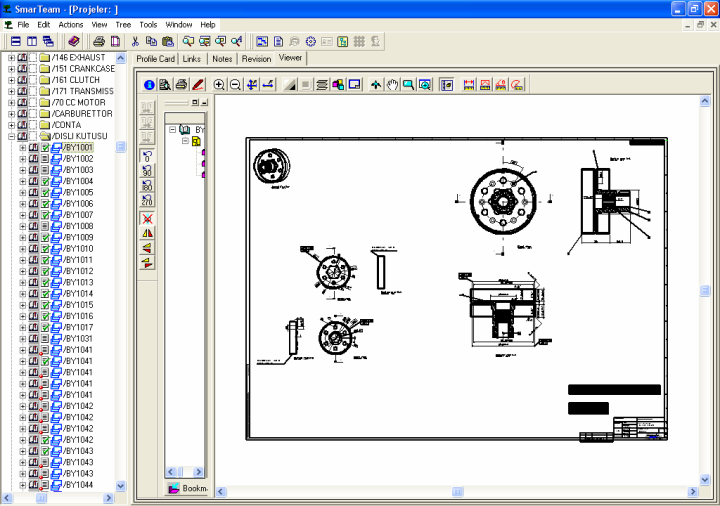The width and height of the screenshot is (720, 506).
Task: Expand the /BY1010 tree item
Action: point(22,249)
